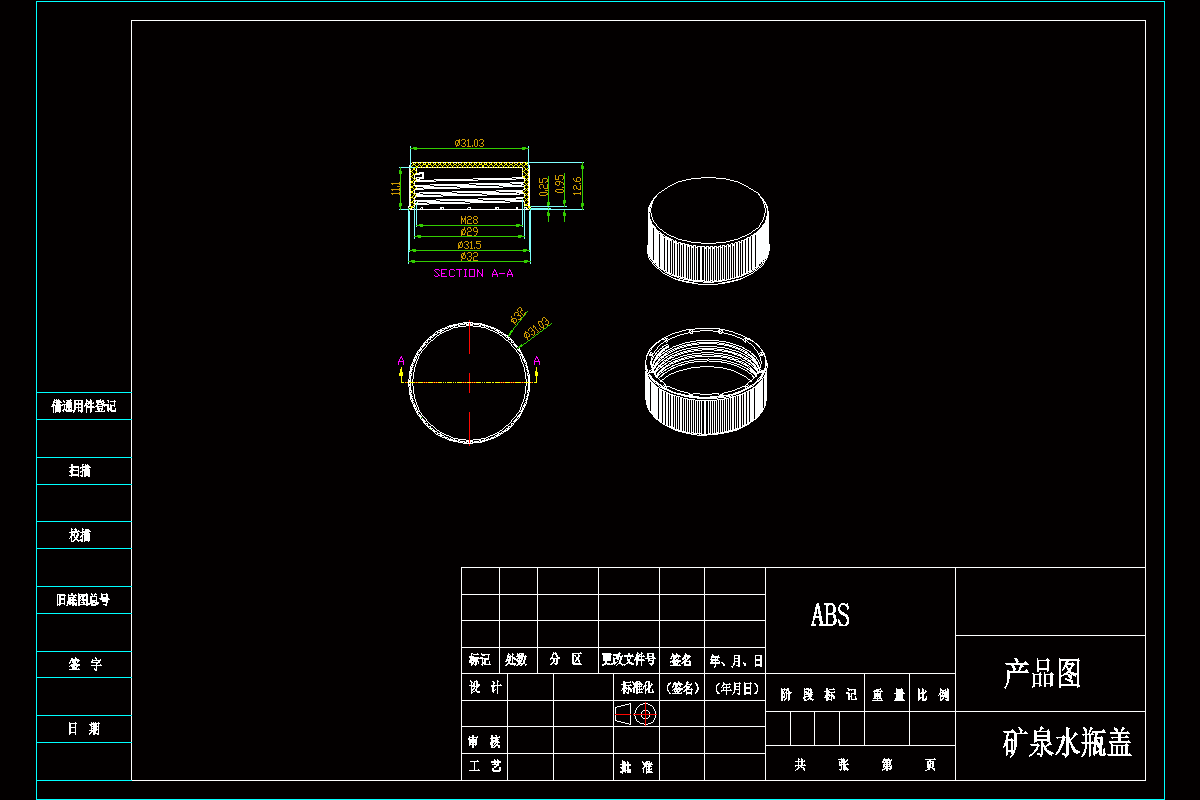Select the '签名' header cell
Image resolution: width=1200 pixels, height=800 pixels.
point(682,660)
